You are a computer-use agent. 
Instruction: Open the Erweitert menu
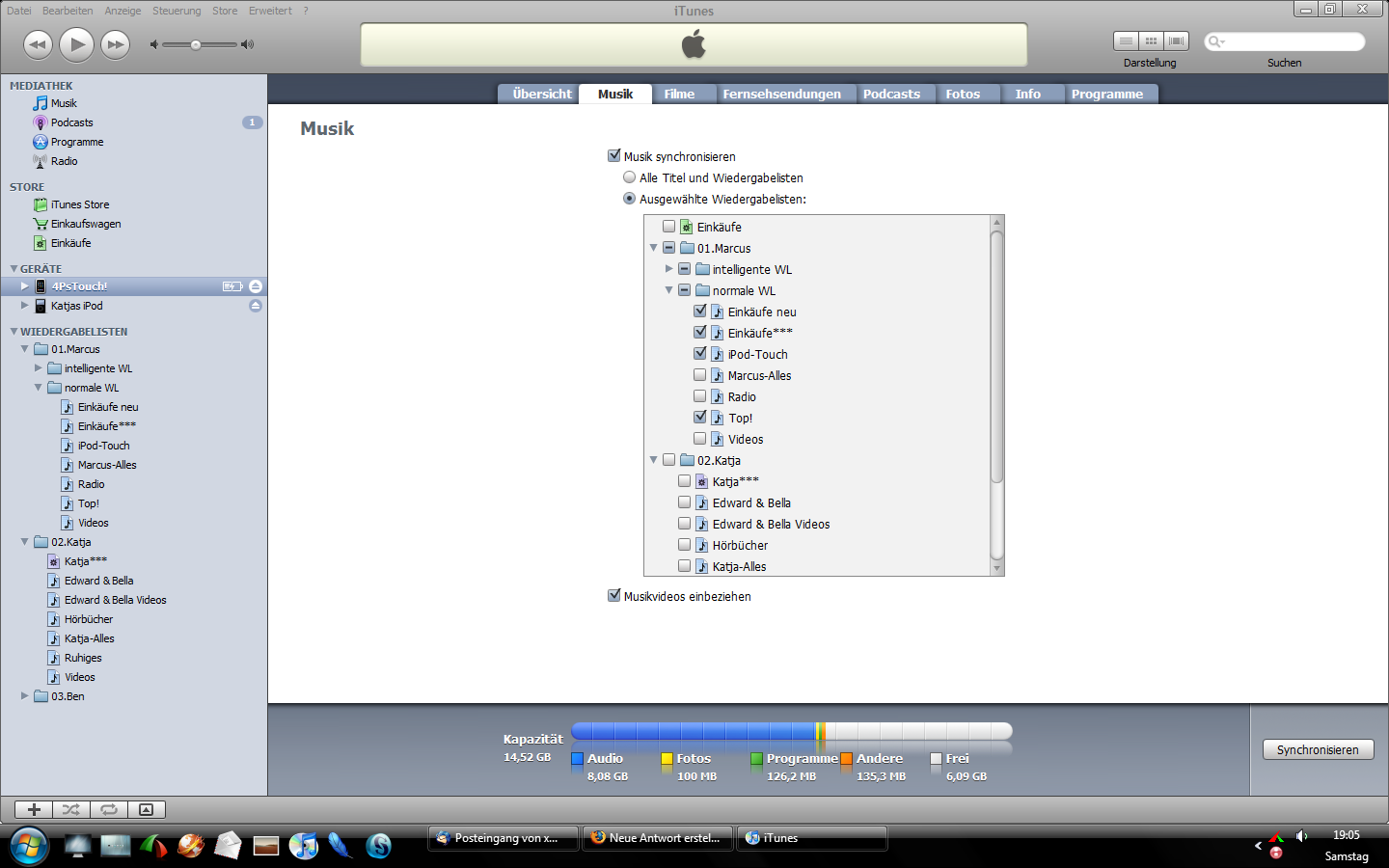pyautogui.click(x=270, y=11)
